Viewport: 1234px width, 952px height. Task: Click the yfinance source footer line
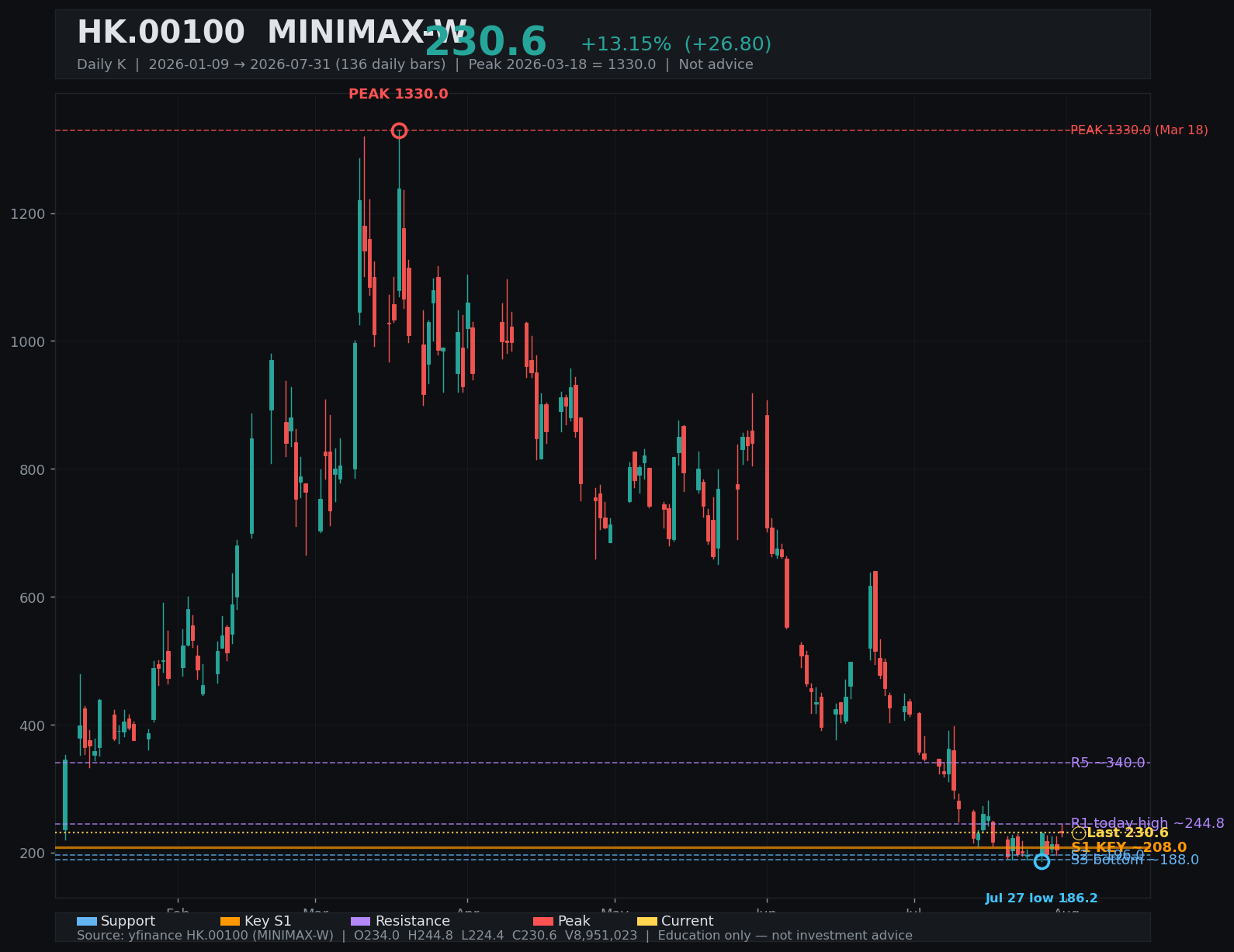(x=494, y=936)
